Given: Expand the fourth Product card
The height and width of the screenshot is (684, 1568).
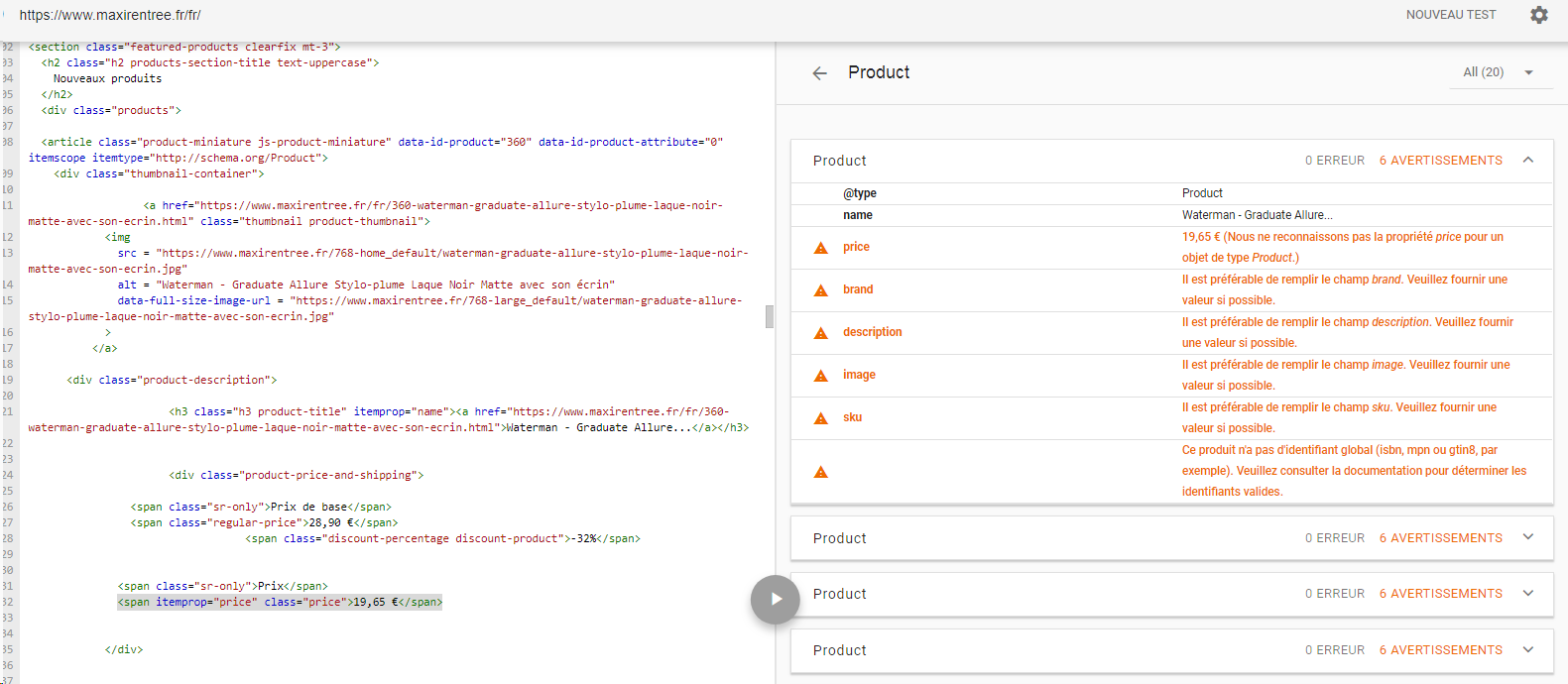Looking at the screenshot, I should click(1528, 649).
